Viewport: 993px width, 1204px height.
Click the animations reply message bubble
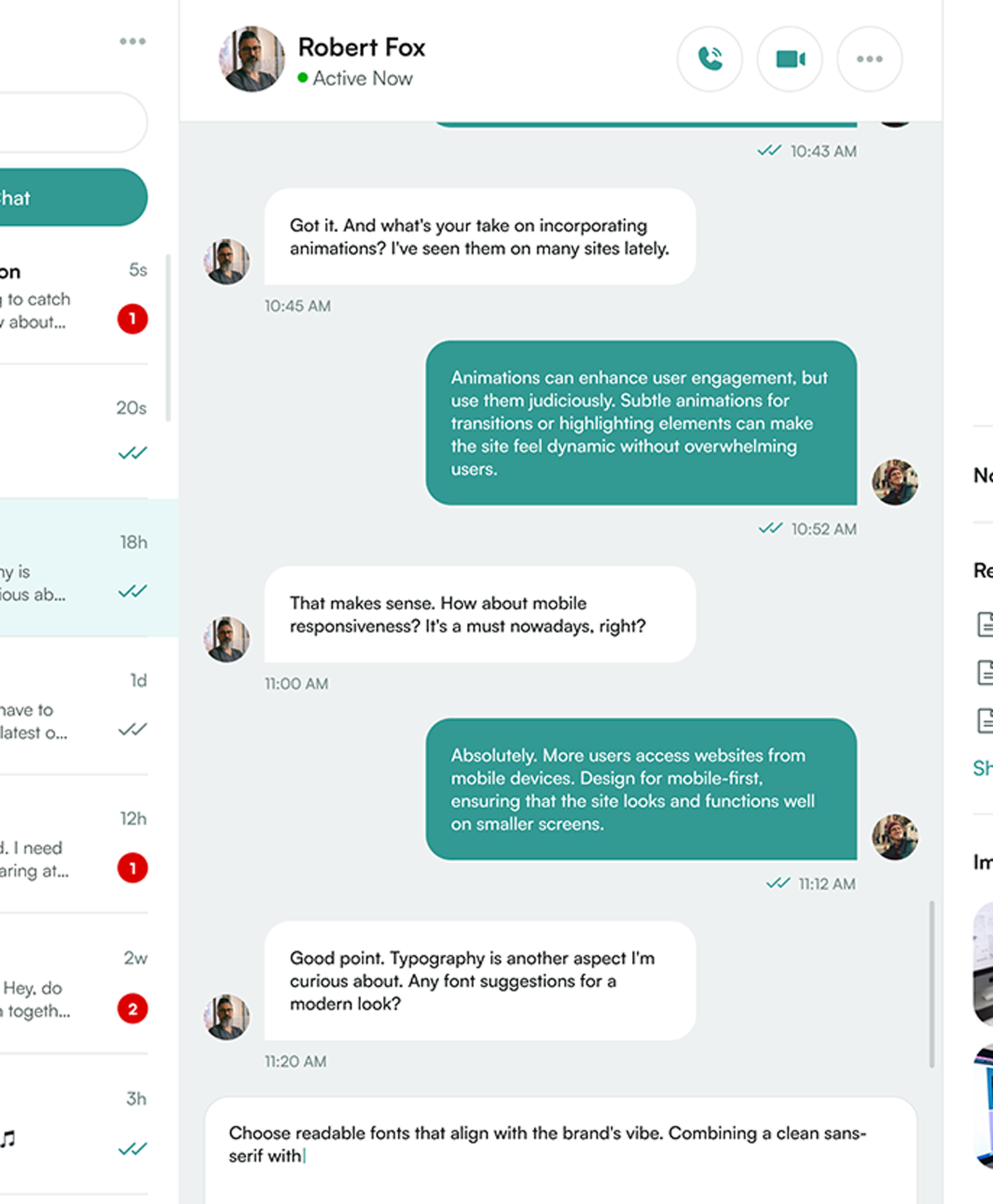tap(641, 423)
